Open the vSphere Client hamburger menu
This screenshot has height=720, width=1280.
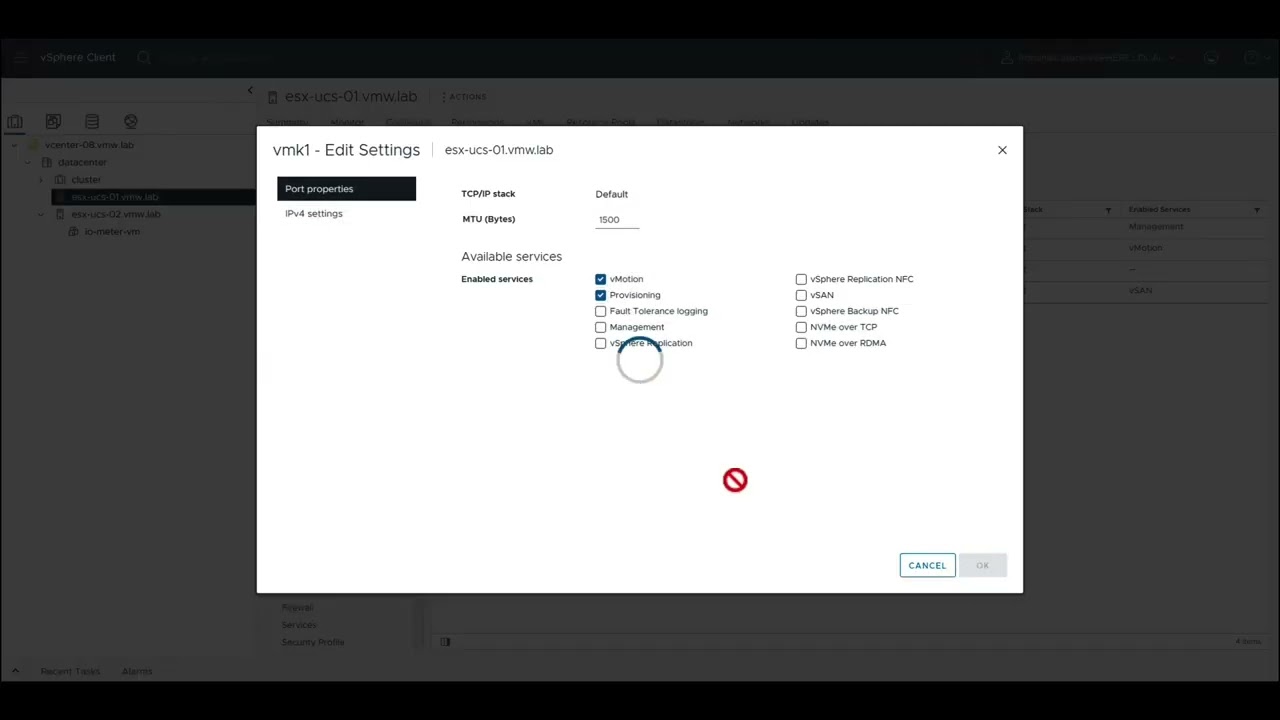point(20,57)
